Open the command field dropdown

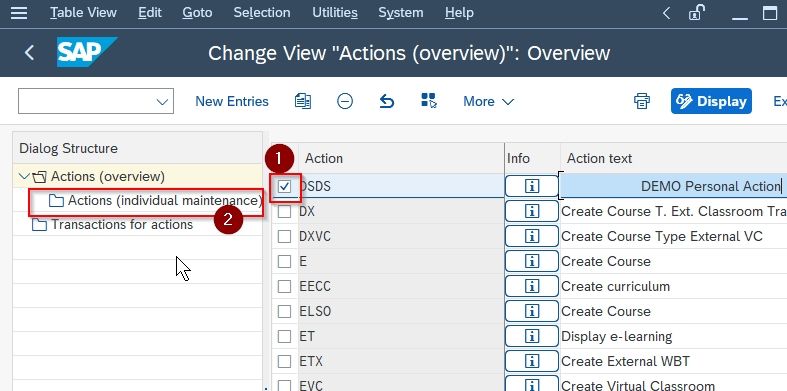(162, 101)
